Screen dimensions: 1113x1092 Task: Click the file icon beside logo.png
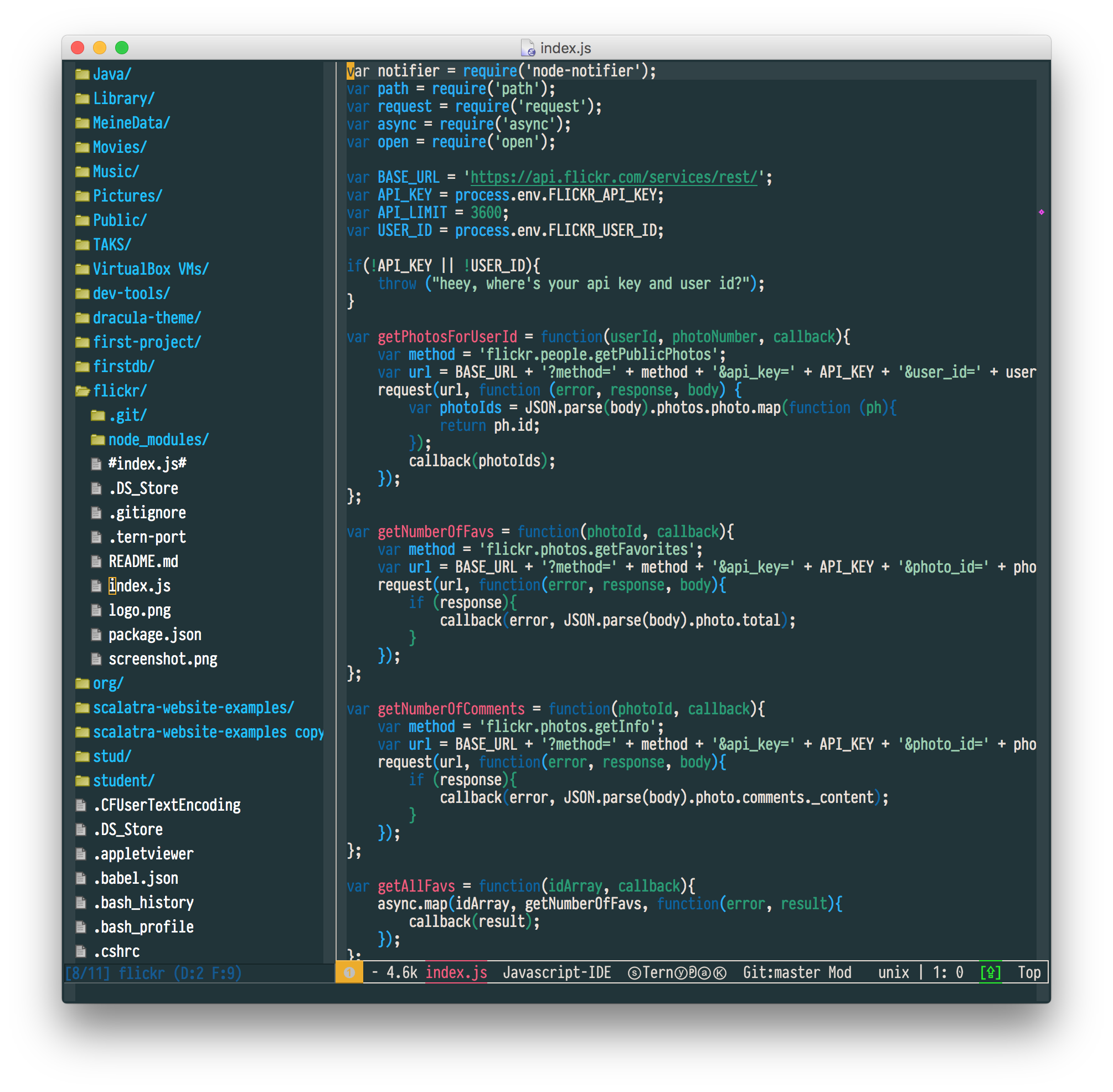pos(96,610)
